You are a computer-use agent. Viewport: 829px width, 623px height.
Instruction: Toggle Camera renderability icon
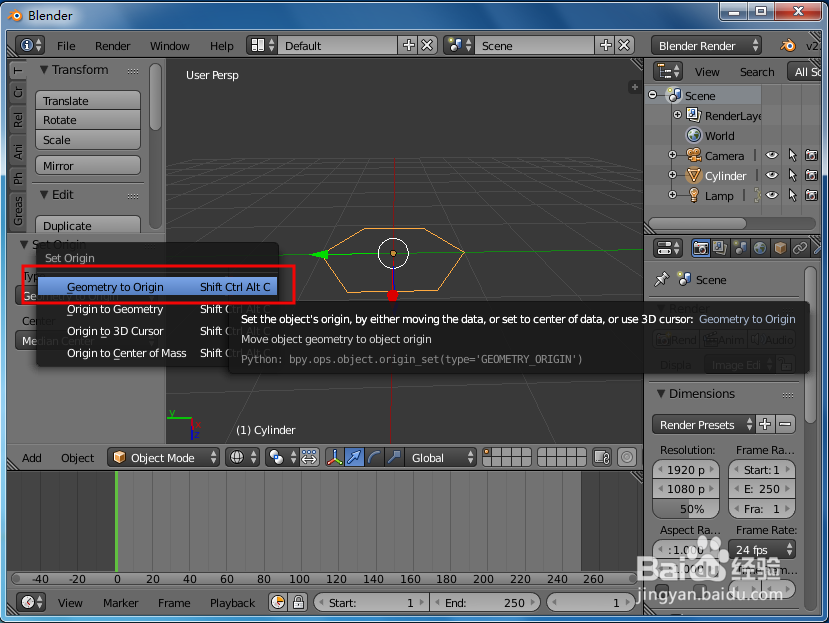click(812, 155)
